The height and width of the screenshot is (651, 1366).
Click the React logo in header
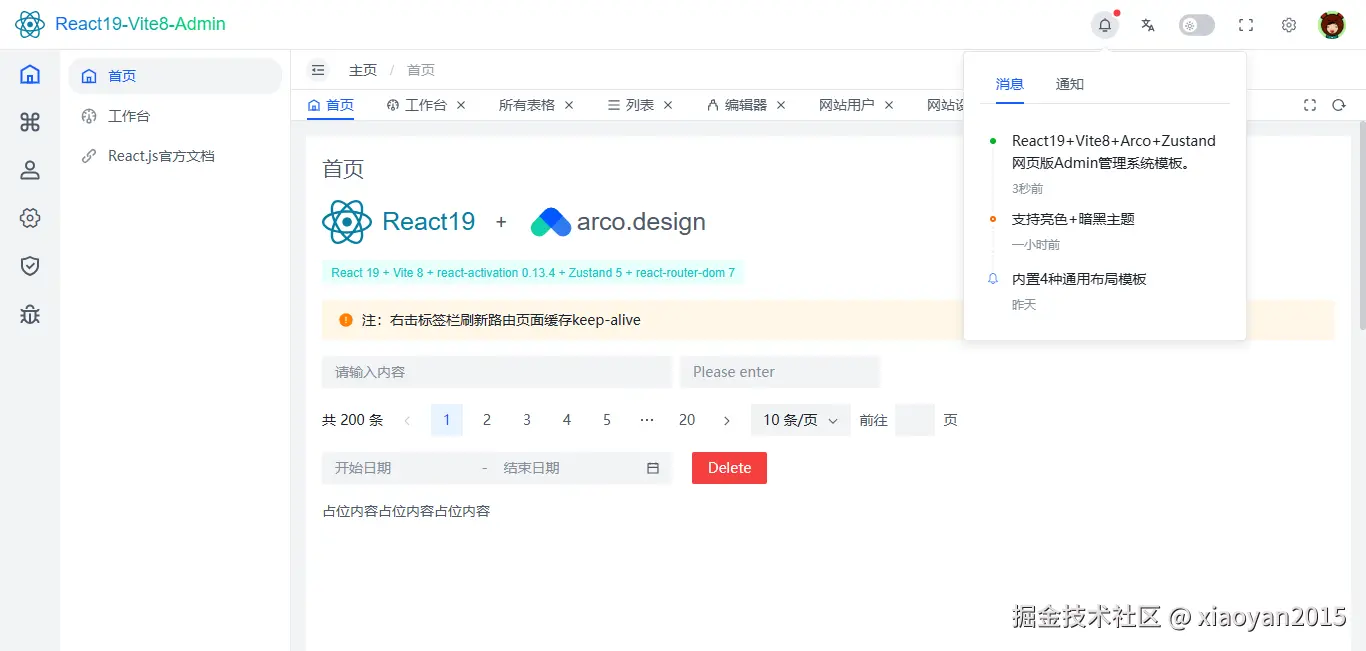30,24
